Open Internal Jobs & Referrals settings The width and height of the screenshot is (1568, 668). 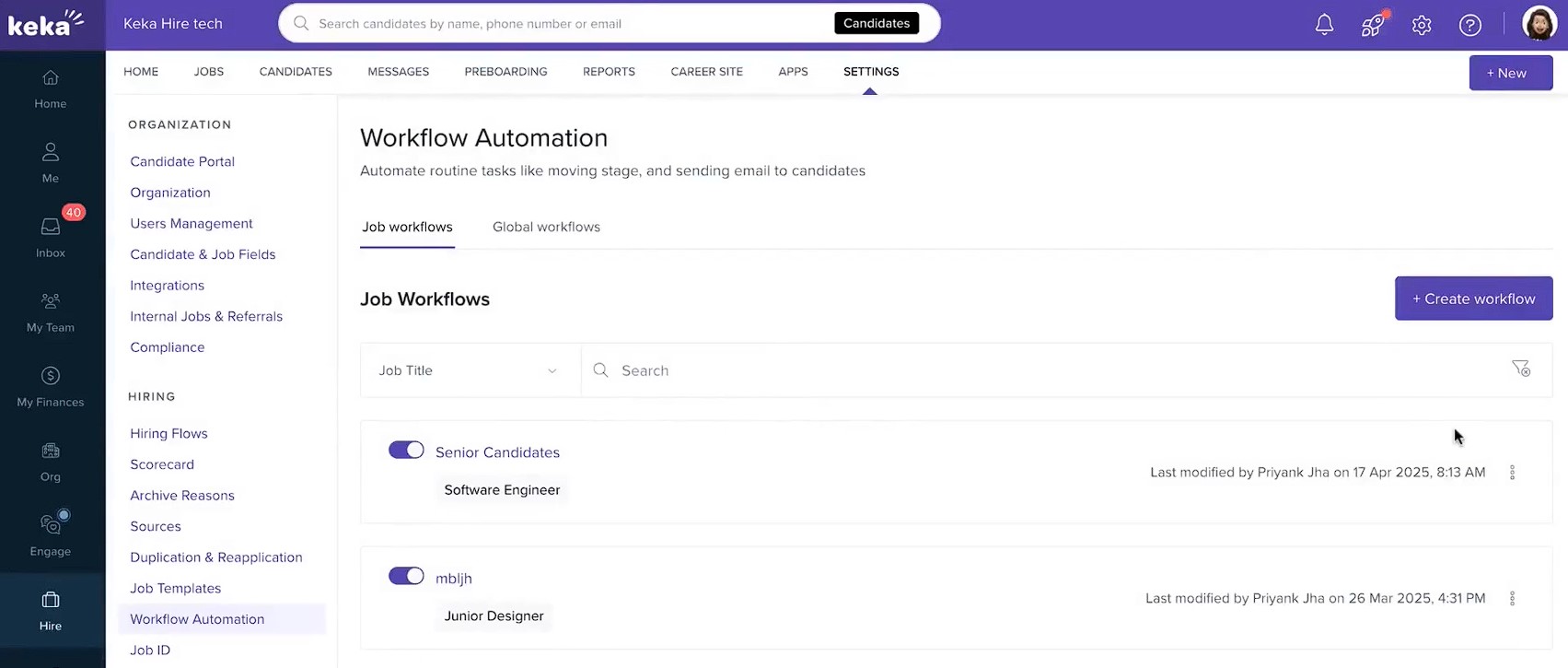tap(206, 316)
